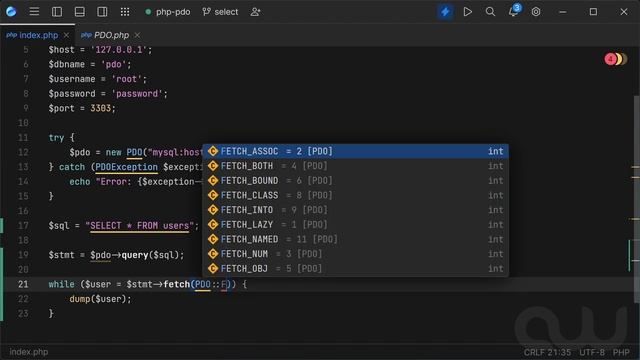This screenshot has width=640, height=360.
Task: Close the PDO.php tab
Action: click(x=137, y=36)
